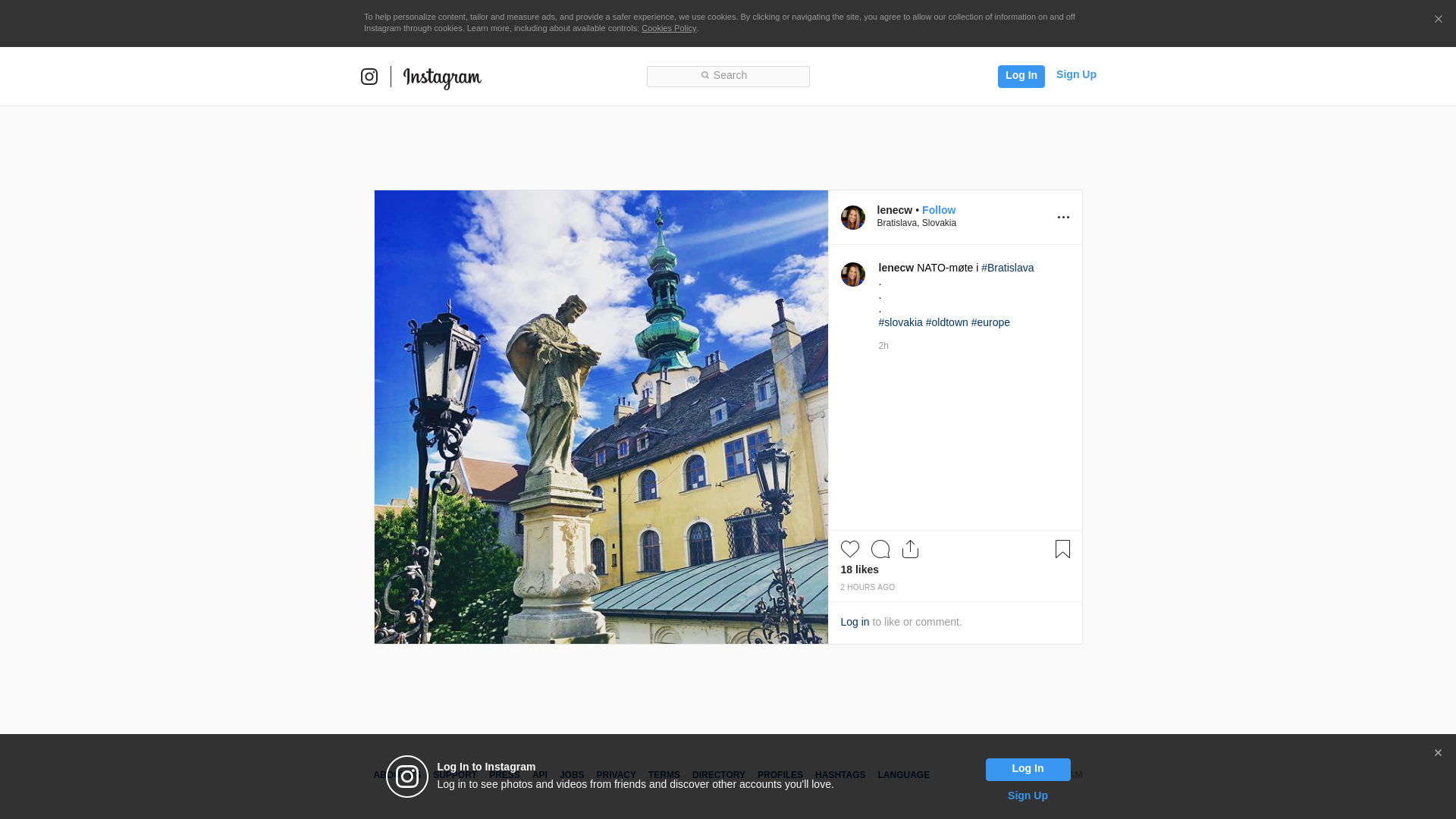Open the TERMS footer link
The image size is (1456, 819).
664,775
